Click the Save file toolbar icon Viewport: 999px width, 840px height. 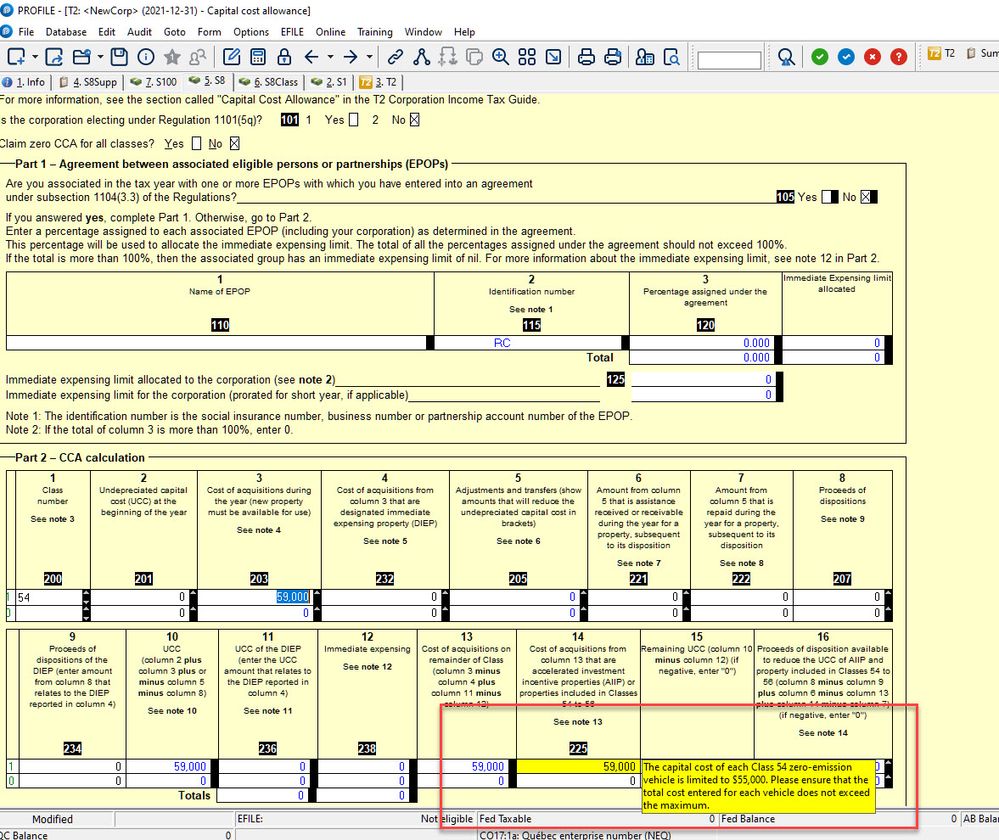tap(119, 56)
